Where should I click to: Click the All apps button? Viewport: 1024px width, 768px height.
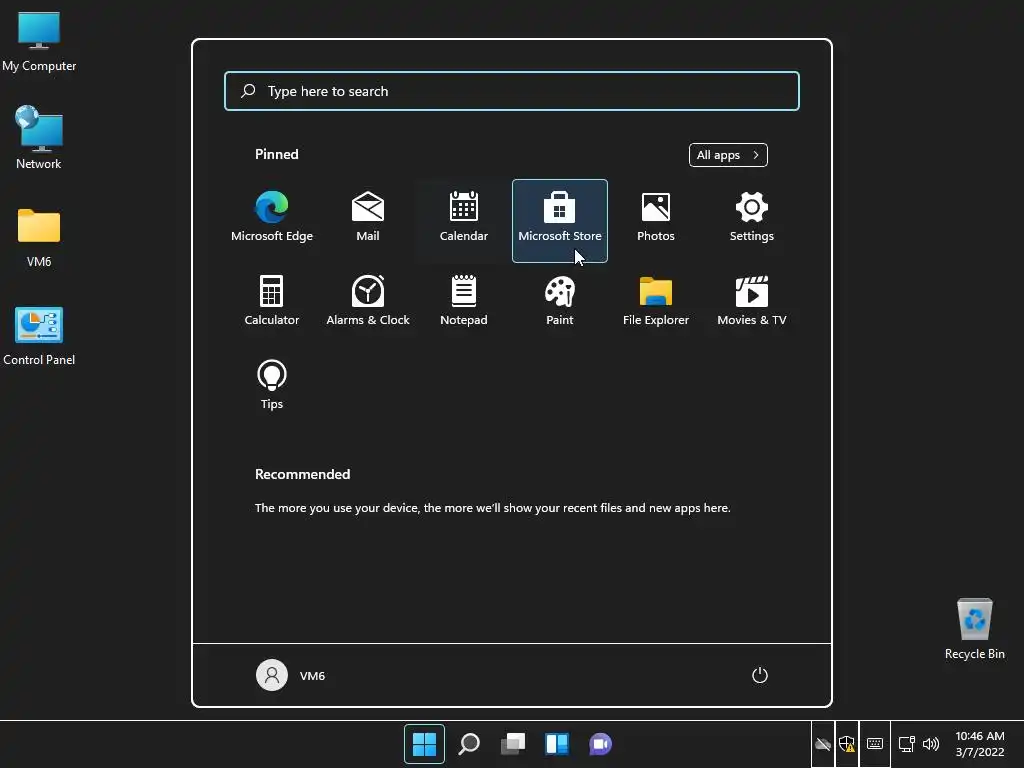pos(728,155)
